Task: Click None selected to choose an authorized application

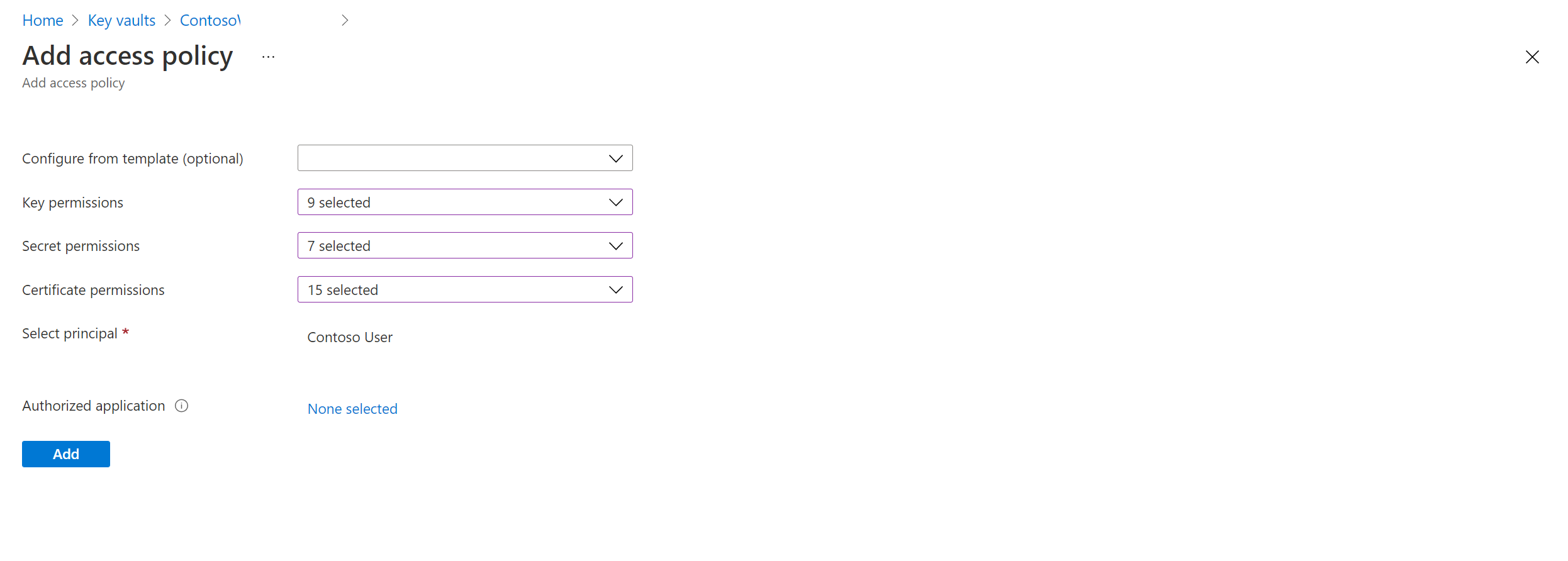Action: (x=352, y=408)
